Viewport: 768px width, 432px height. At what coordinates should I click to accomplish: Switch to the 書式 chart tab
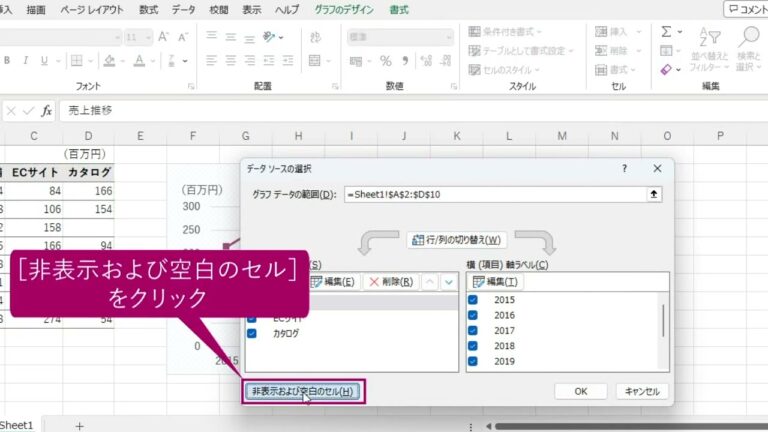point(399,10)
